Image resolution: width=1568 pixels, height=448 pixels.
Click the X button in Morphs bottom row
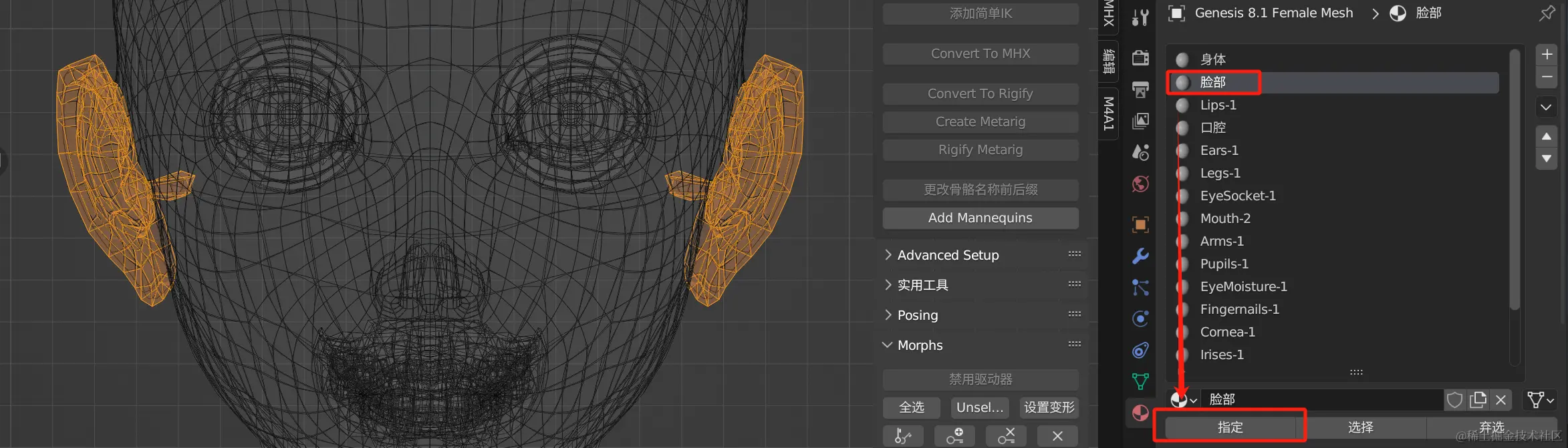click(1057, 436)
